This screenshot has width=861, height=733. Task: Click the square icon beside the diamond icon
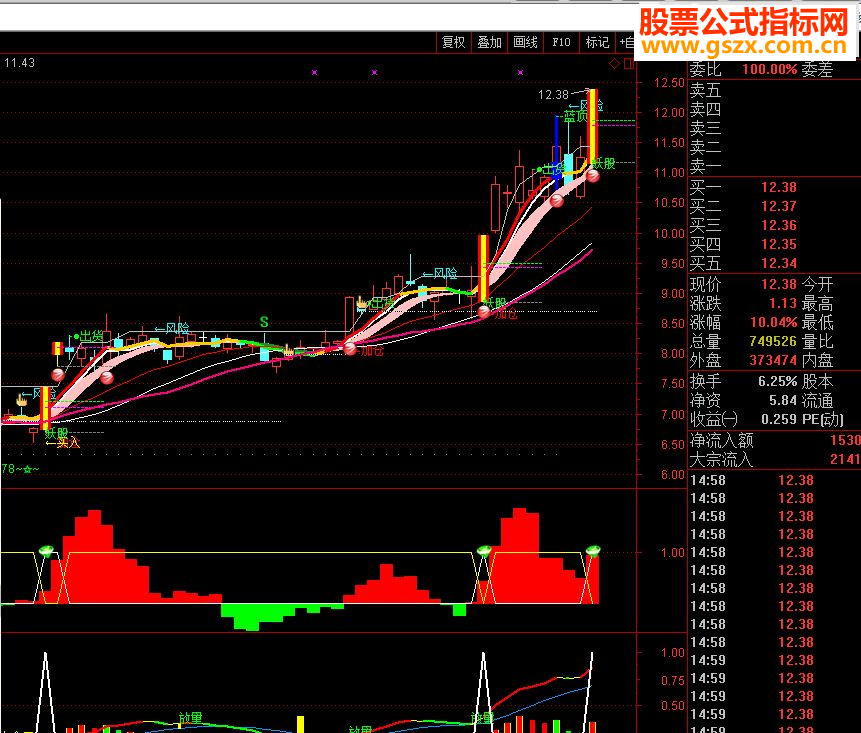pyautogui.click(x=629, y=64)
